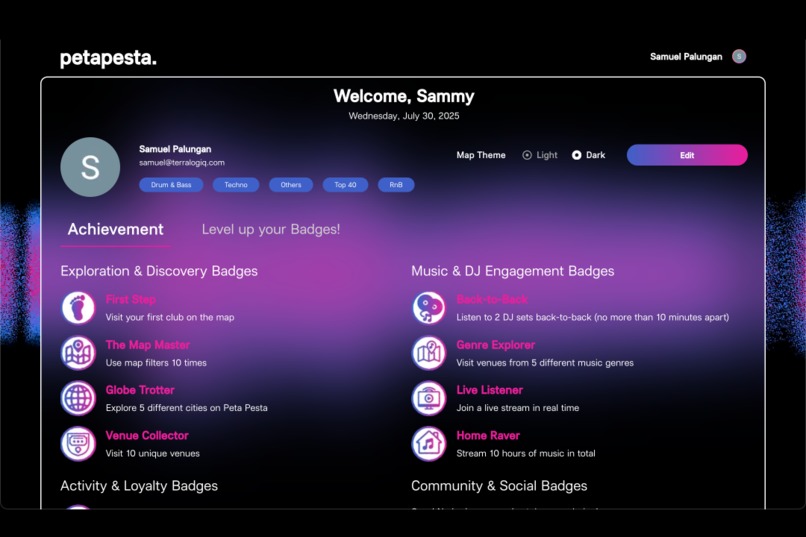Click the Edit profile button
Viewport: 806px width, 537px height.
[x=687, y=155]
